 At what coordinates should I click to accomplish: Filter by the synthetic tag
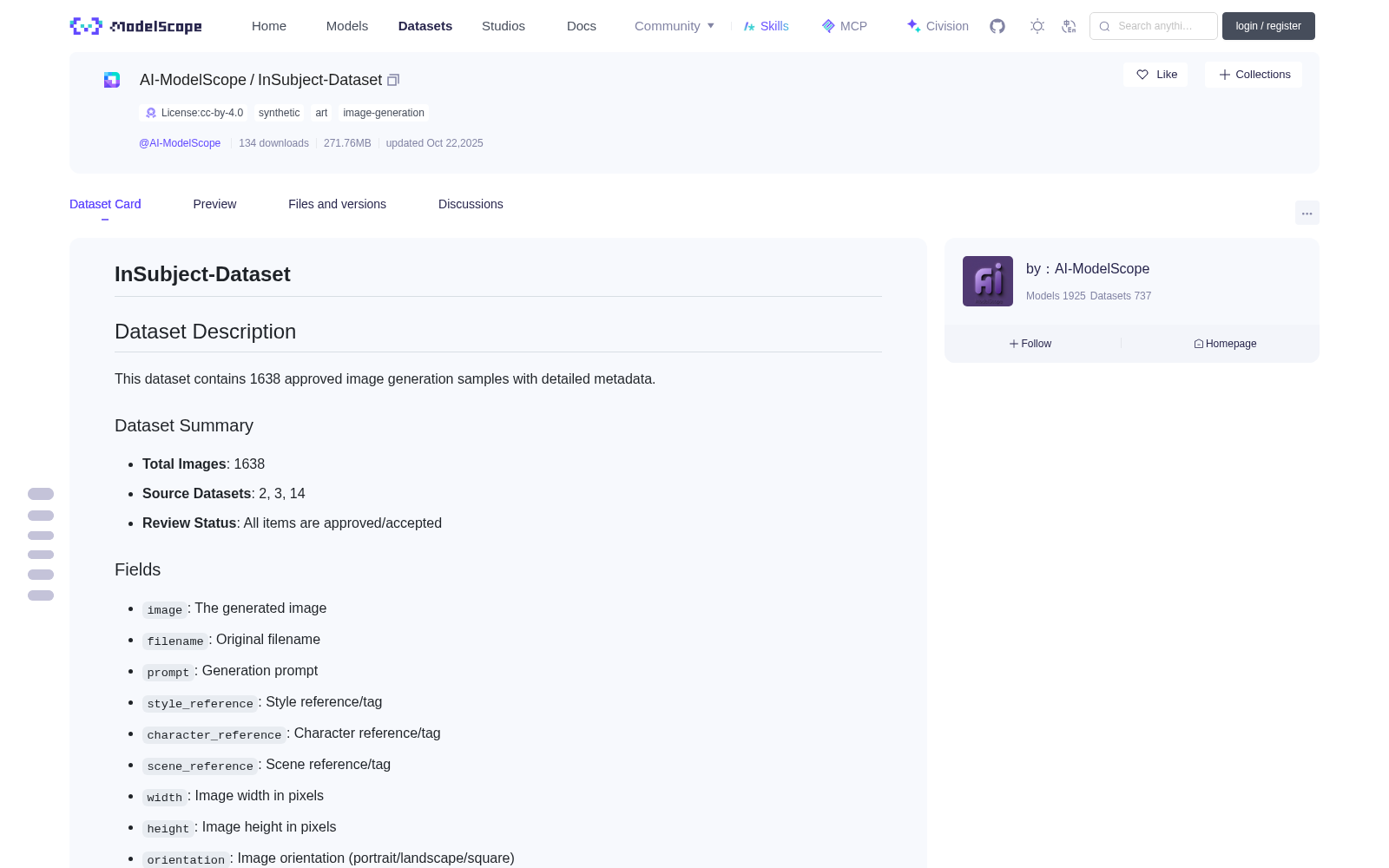click(279, 113)
